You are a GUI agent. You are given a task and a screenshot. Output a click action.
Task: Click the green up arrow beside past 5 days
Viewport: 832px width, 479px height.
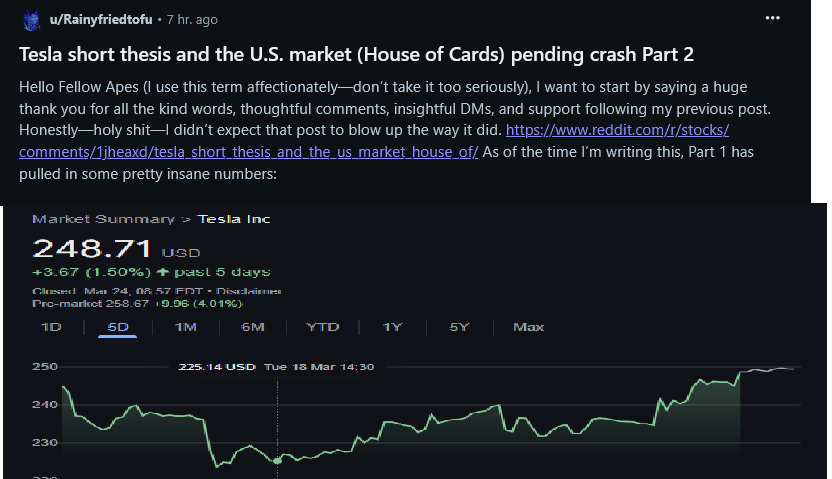click(164, 272)
